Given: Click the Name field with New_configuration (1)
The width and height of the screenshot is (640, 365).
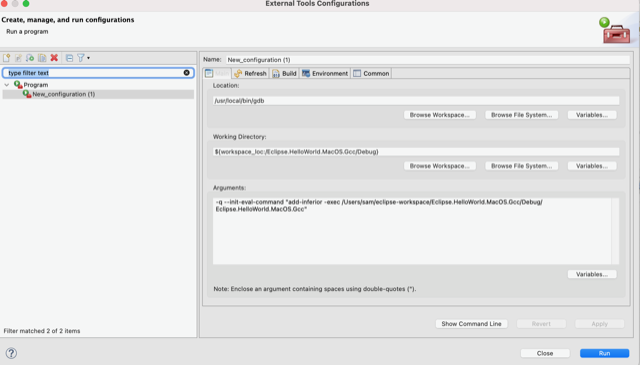Looking at the screenshot, I should [428, 60].
